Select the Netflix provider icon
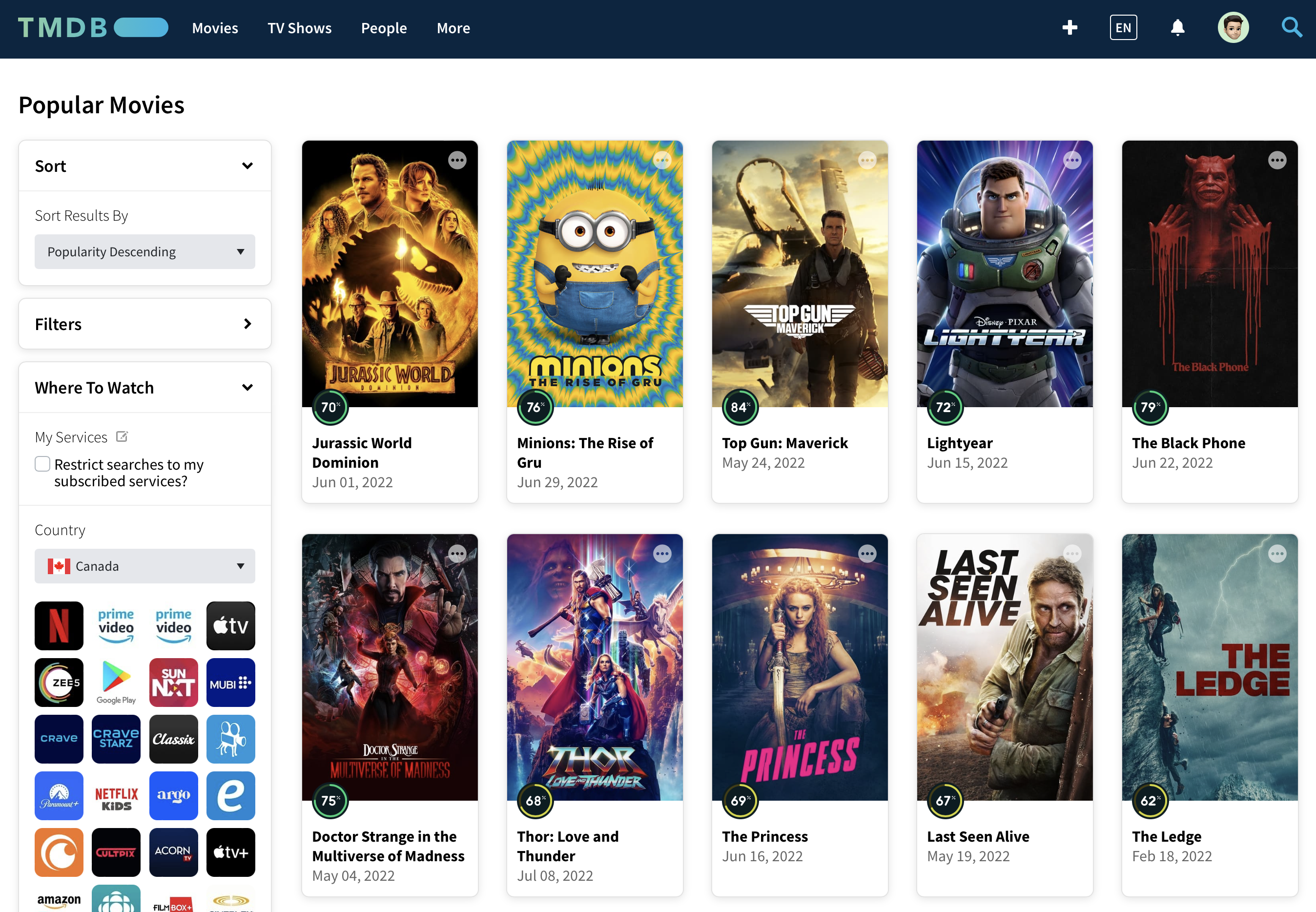 [59, 625]
